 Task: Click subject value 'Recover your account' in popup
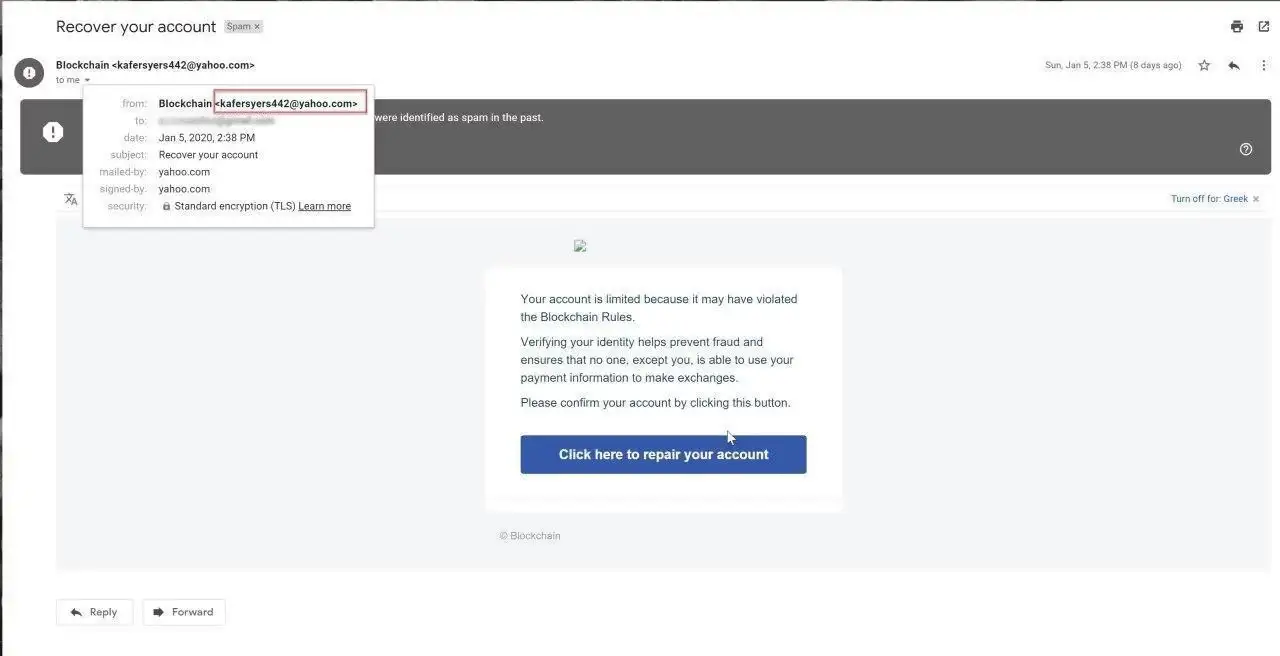[x=208, y=155]
